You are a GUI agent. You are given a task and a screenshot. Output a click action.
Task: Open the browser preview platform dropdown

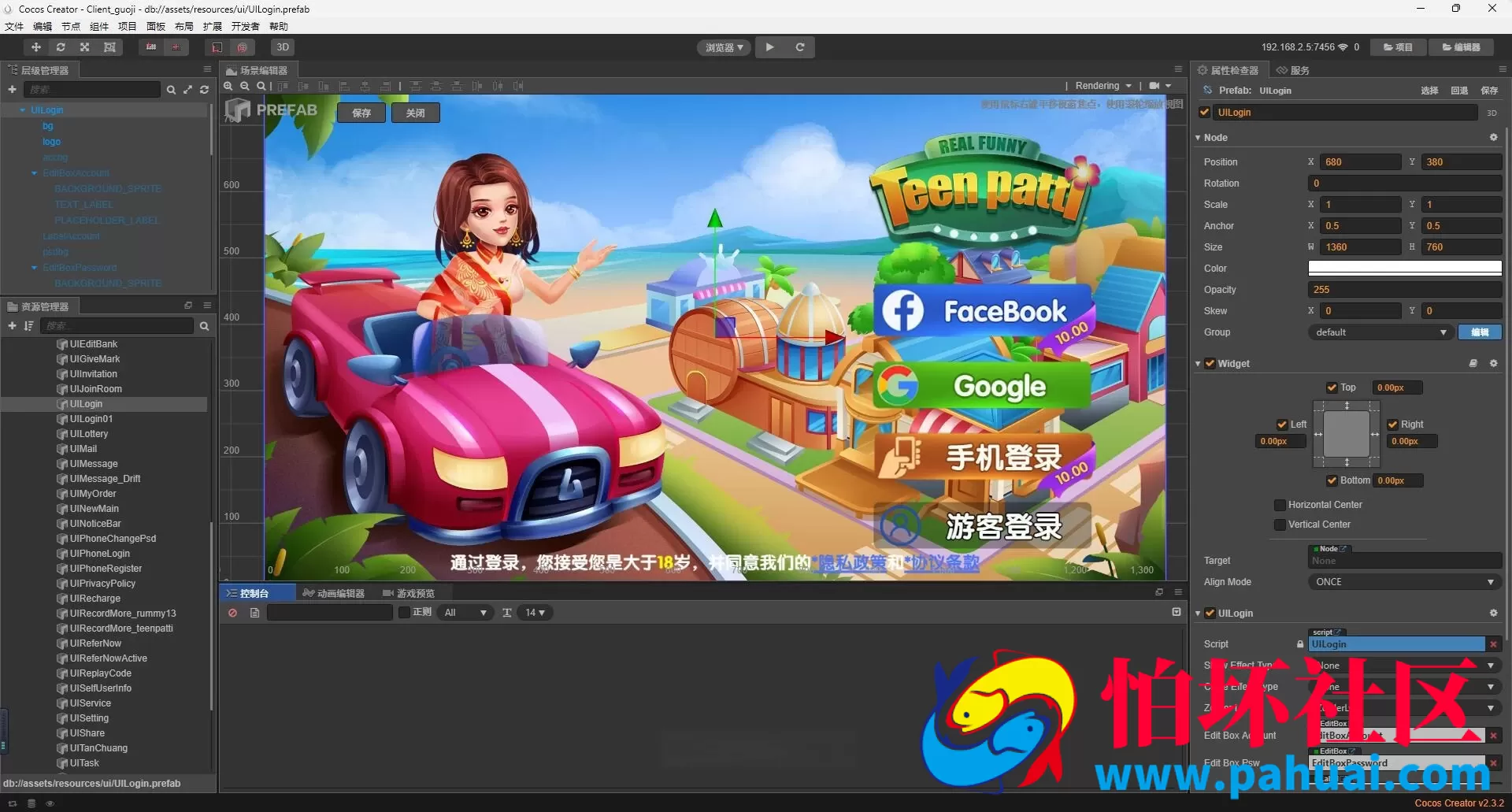click(x=724, y=47)
